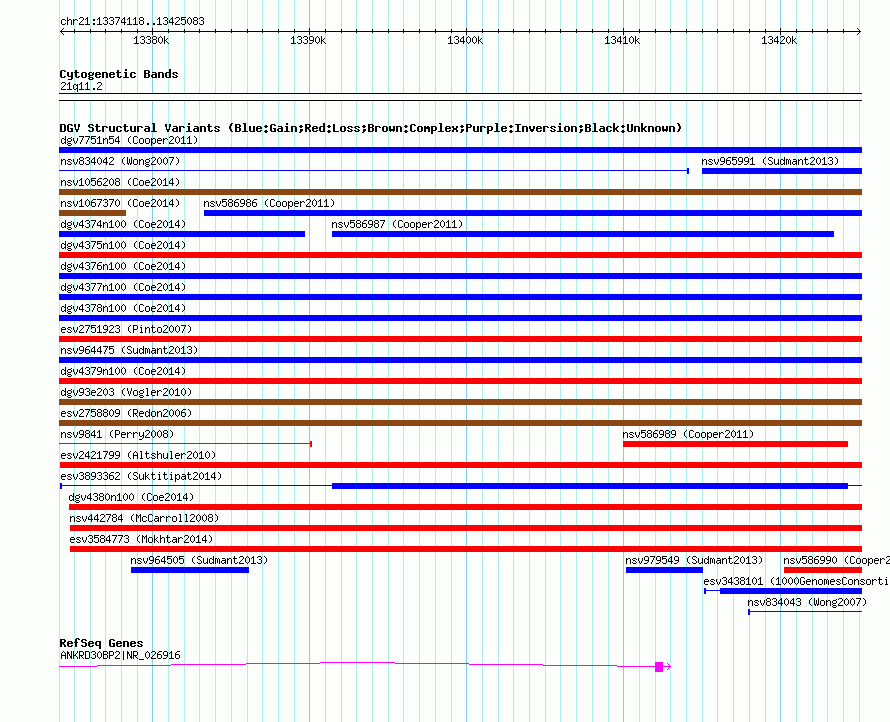Click the 13420k ruler mark
890x722 pixels.
(779, 40)
